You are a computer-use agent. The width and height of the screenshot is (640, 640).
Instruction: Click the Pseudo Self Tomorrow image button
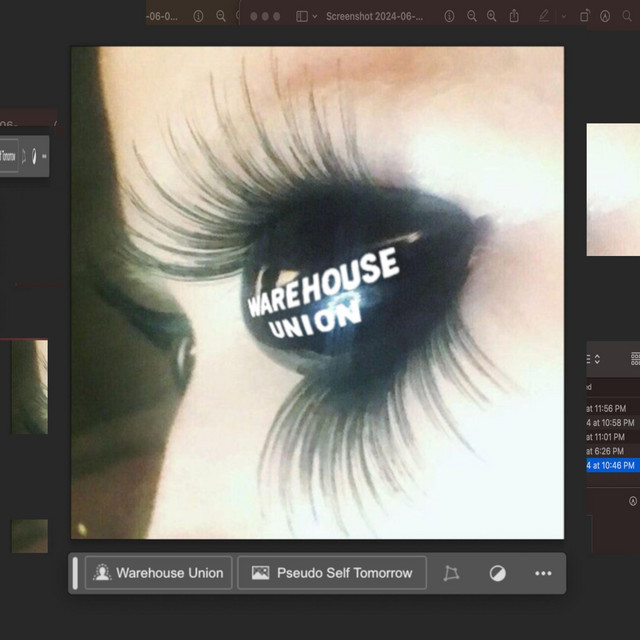[332, 573]
